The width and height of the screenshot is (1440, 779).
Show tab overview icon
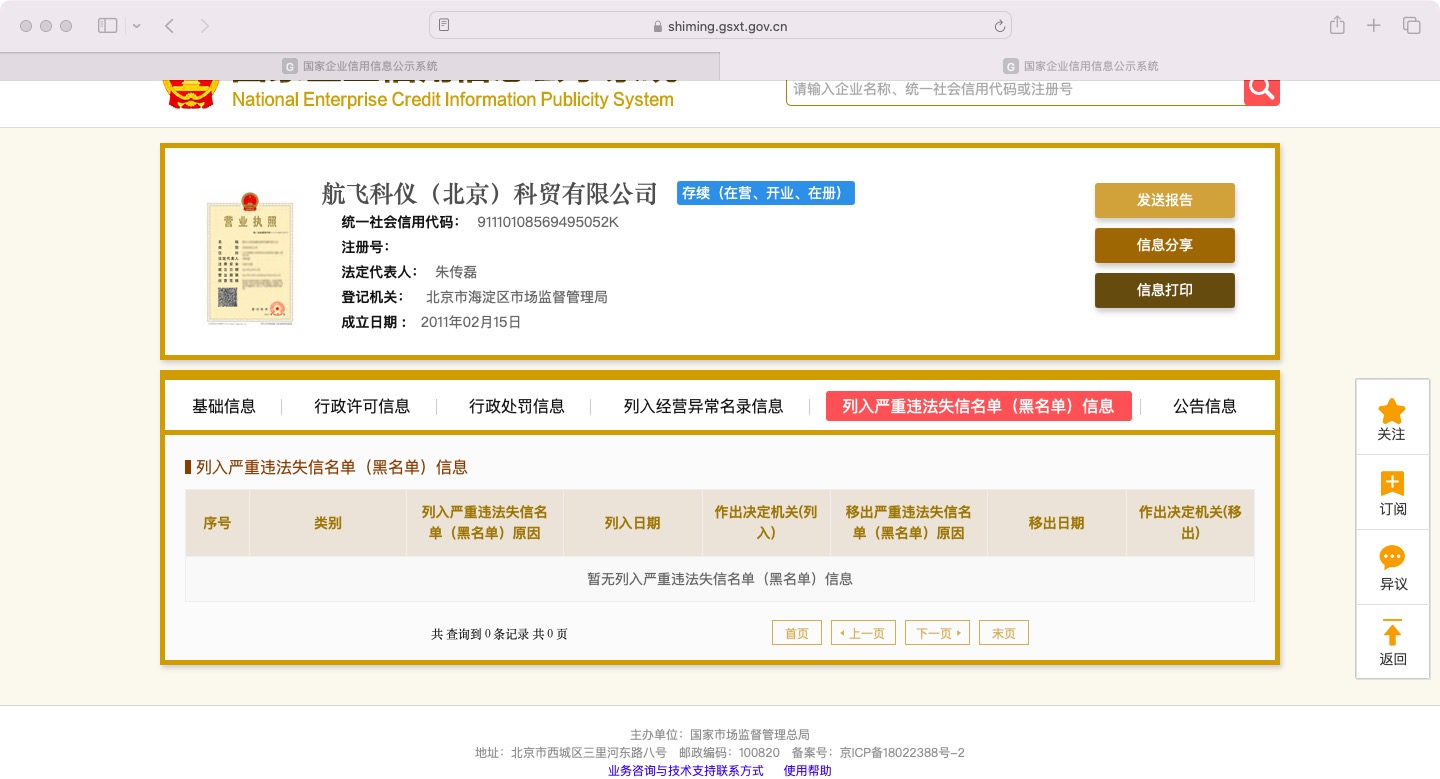click(x=1412, y=26)
